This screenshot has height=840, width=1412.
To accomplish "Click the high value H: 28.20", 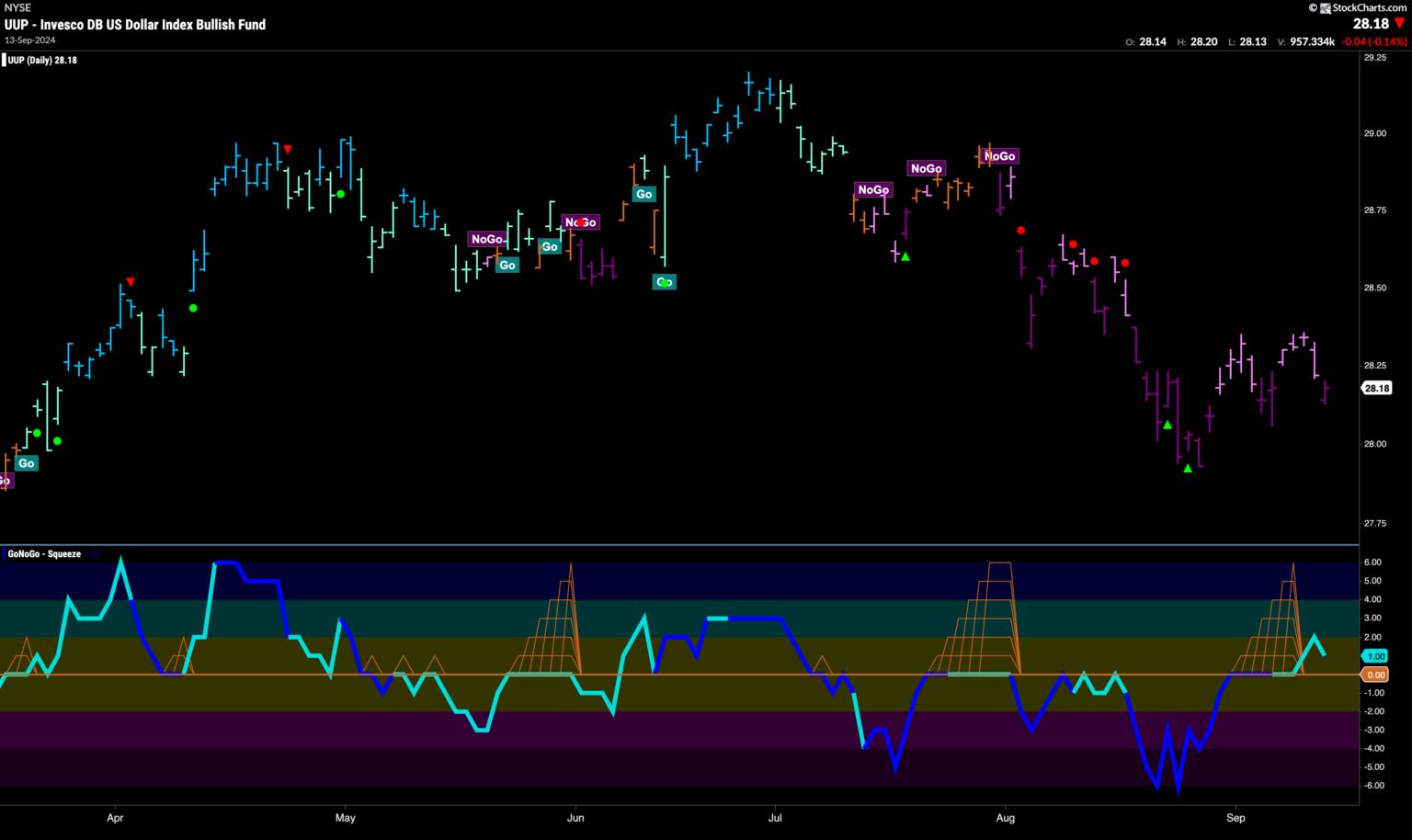I will (1197, 41).
